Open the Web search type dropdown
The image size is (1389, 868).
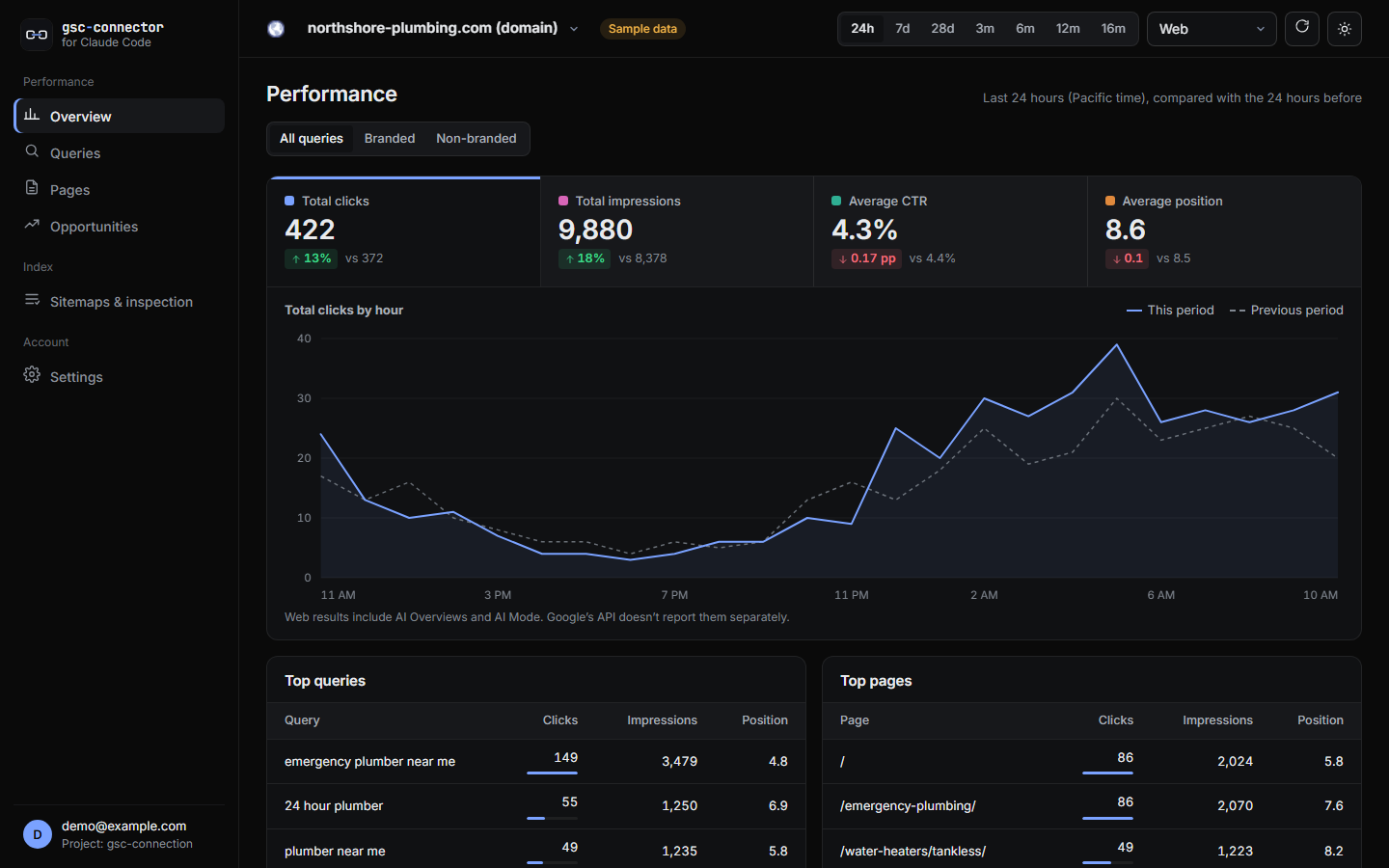(x=1212, y=29)
